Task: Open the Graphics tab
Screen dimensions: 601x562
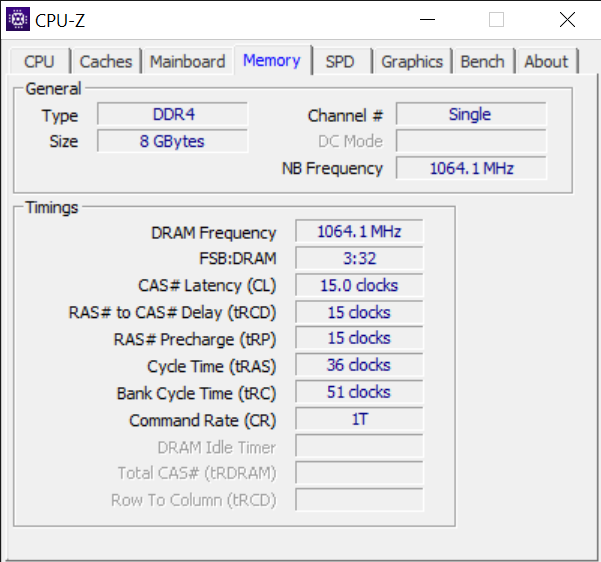Action: pyautogui.click(x=412, y=61)
